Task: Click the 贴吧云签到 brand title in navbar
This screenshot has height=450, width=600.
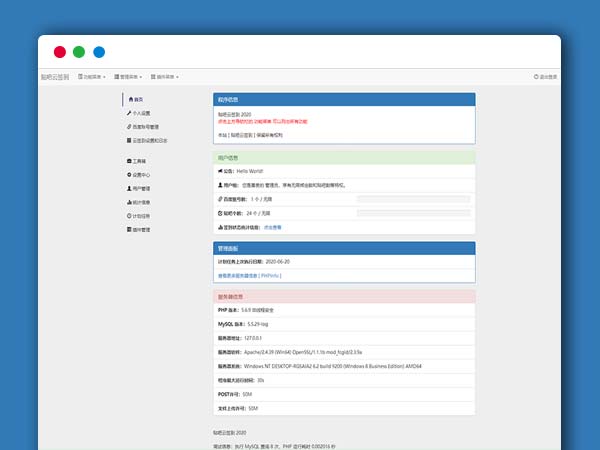Action: [55, 76]
